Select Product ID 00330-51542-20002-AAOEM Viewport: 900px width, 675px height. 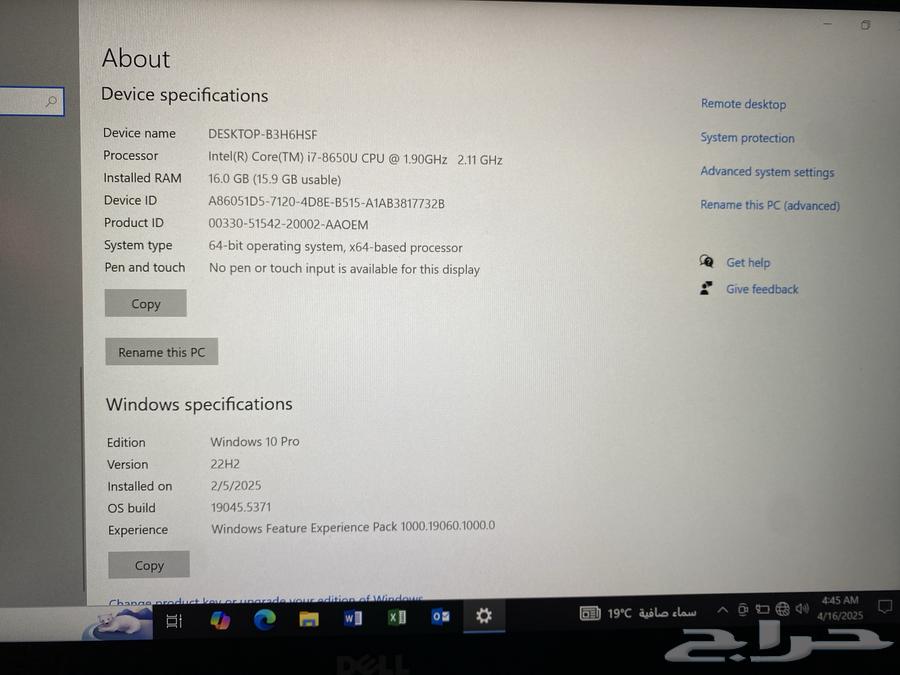tap(288, 224)
